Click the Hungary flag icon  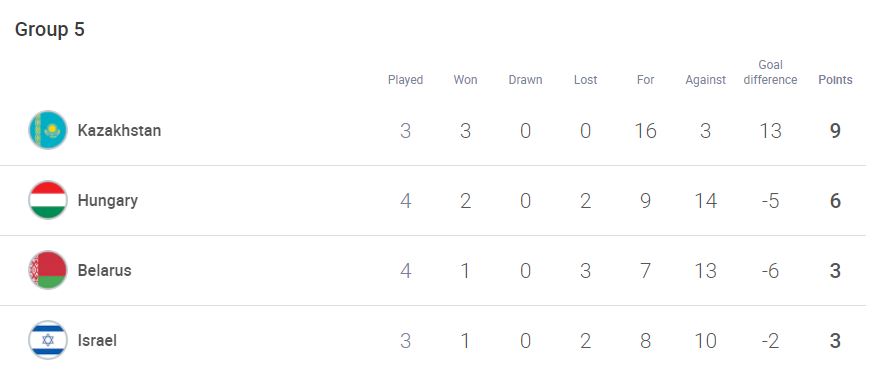coord(48,200)
